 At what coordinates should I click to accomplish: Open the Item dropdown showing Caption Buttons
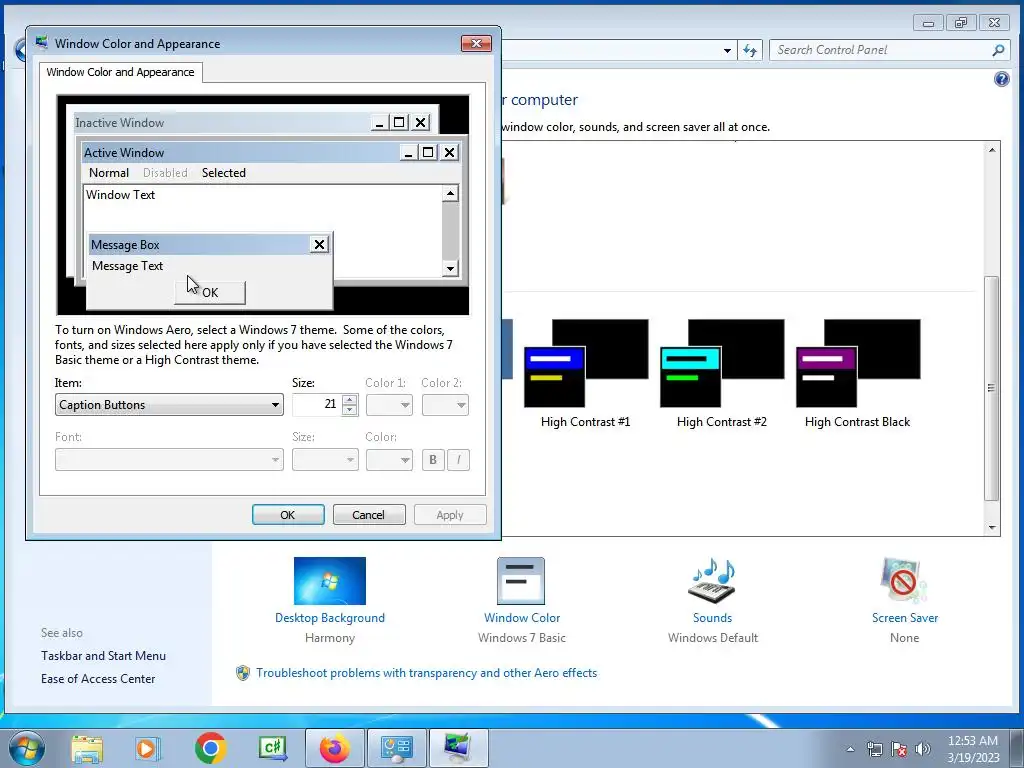pos(169,405)
